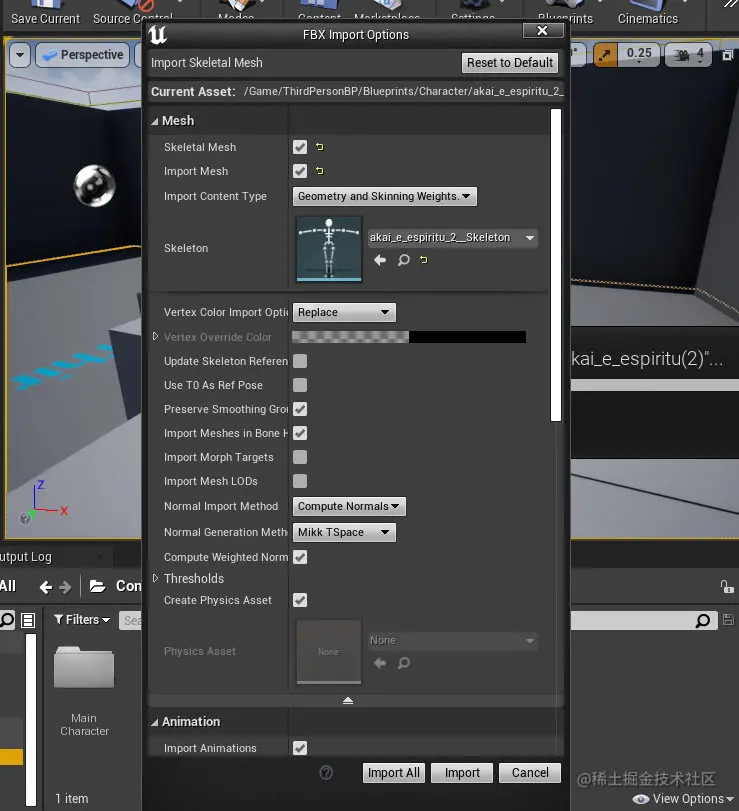Uncheck Create Physics Asset

pyautogui.click(x=300, y=600)
